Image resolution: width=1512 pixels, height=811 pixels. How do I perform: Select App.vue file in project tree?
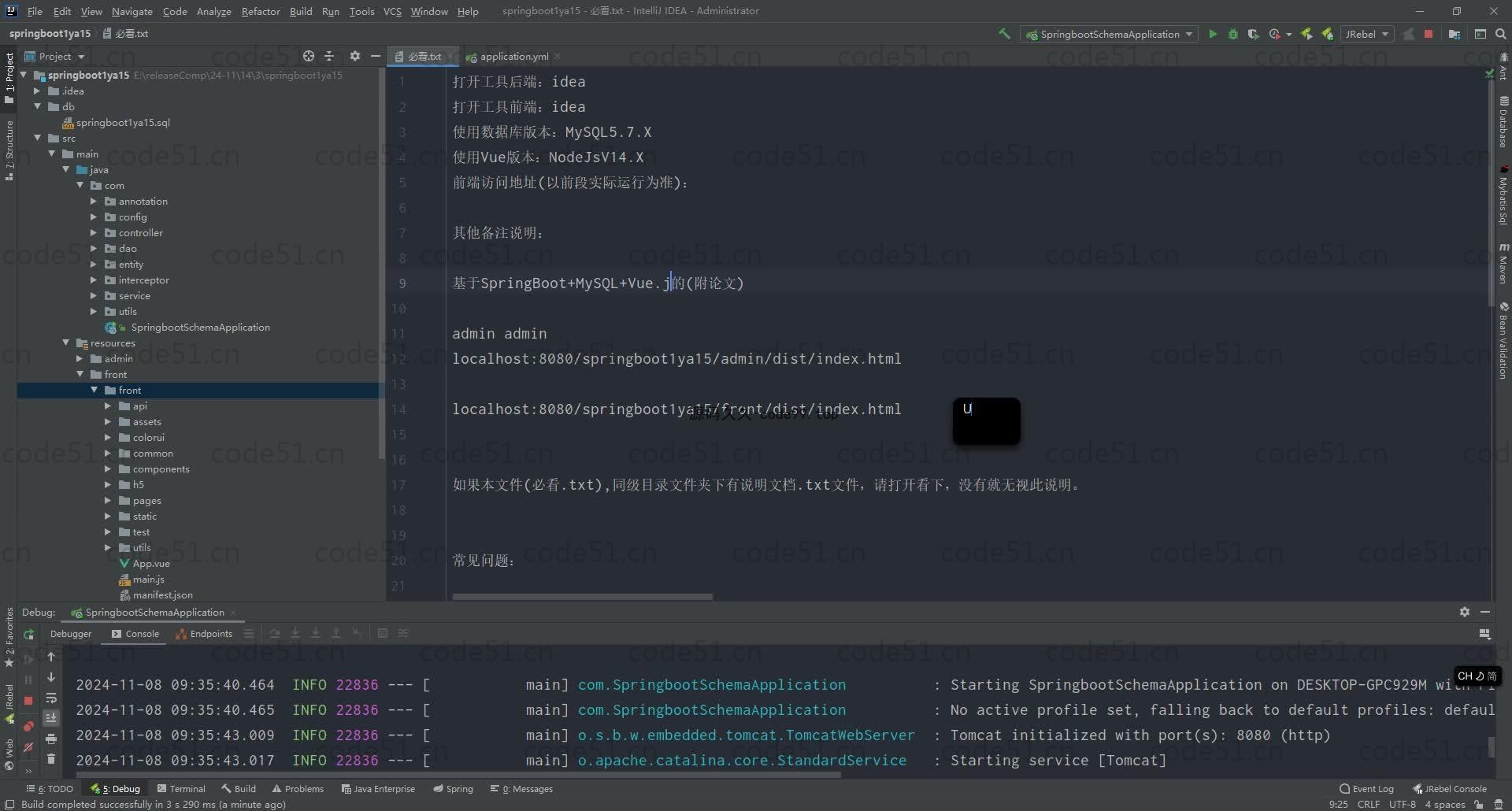144,564
